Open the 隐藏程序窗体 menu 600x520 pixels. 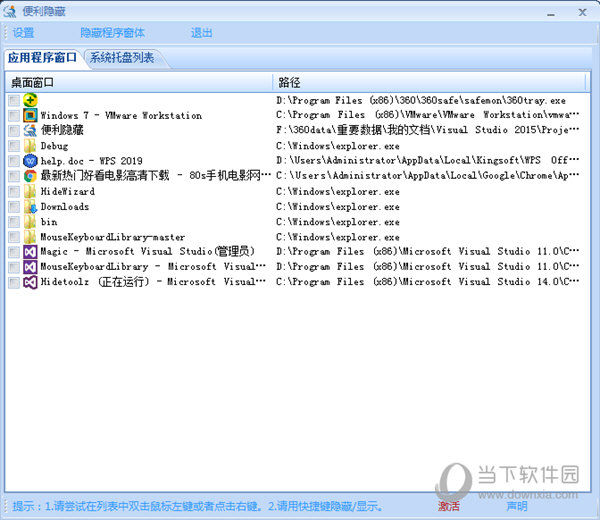tap(112, 33)
